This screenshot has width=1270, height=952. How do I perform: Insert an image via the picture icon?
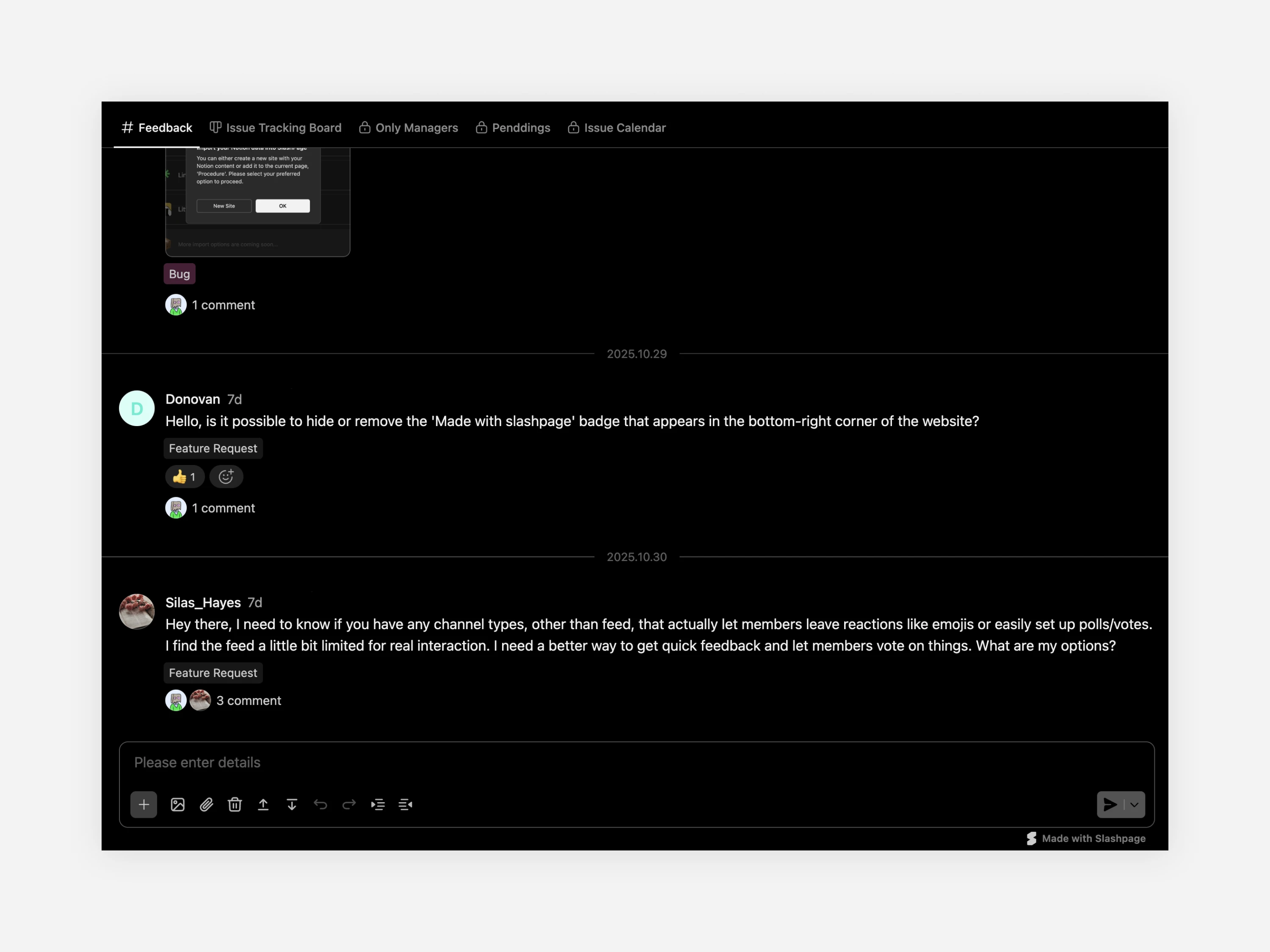177,804
